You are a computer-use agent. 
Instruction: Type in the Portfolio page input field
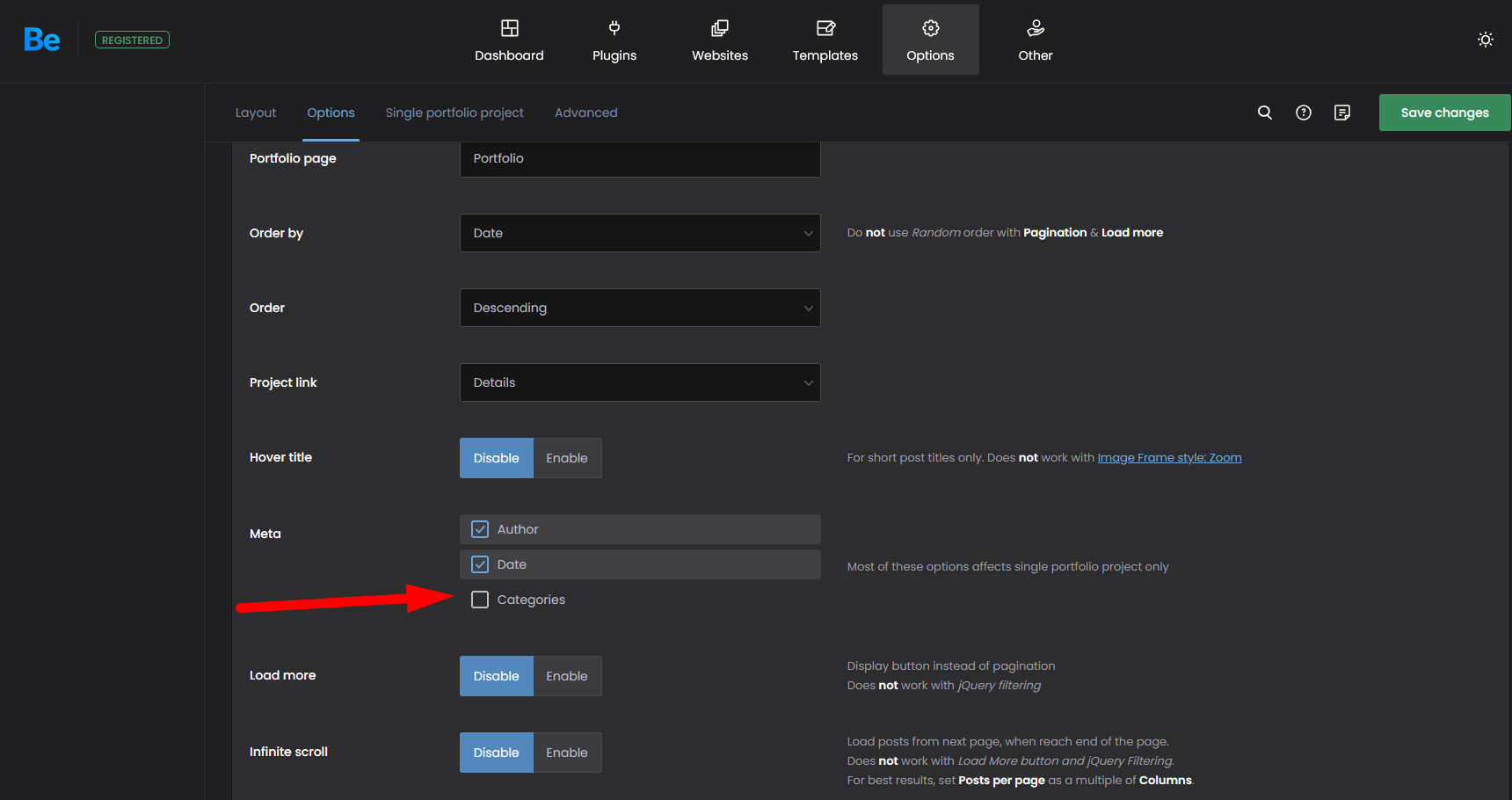pyautogui.click(x=639, y=159)
